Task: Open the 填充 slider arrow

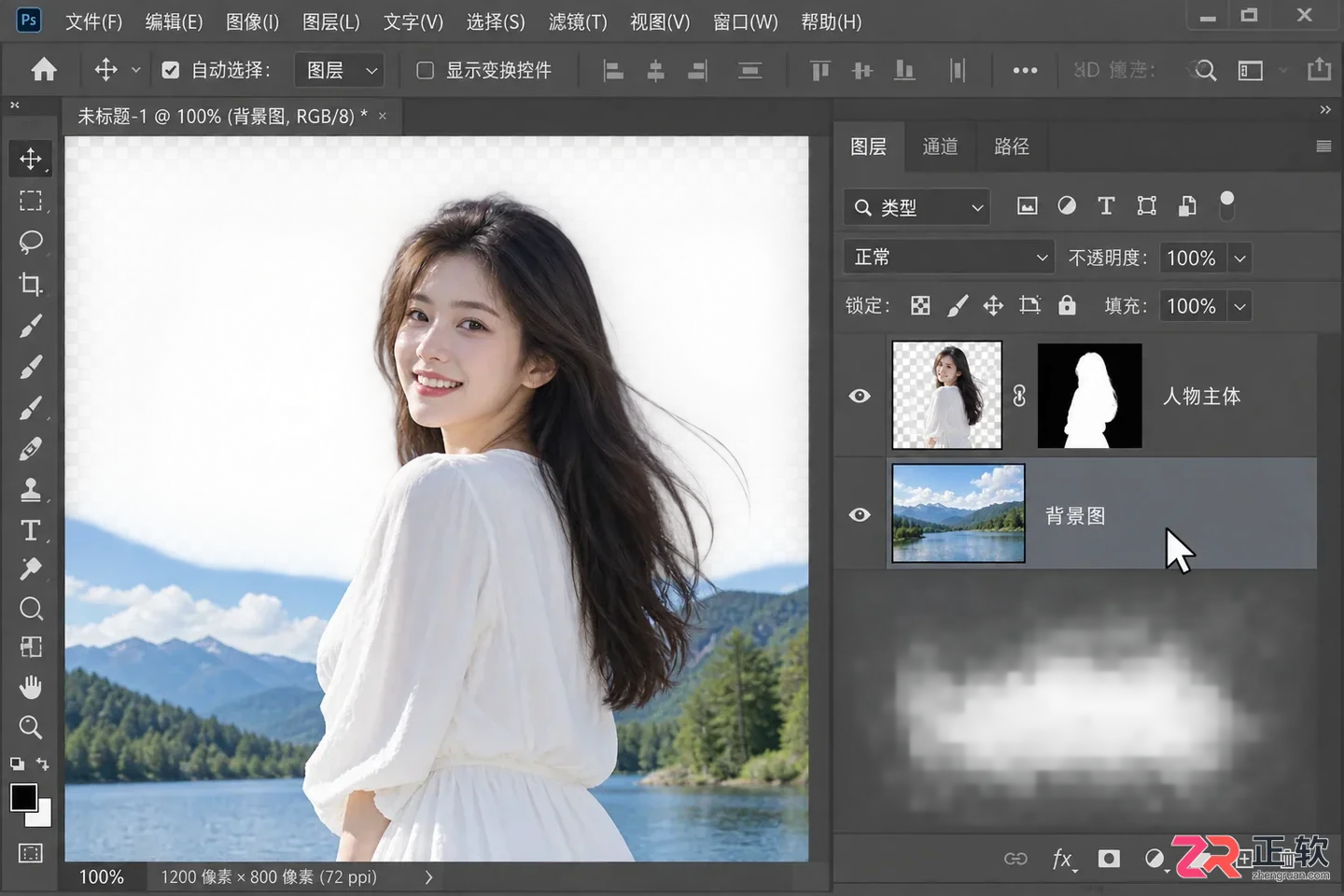Action: pyautogui.click(x=1239, y=306)
